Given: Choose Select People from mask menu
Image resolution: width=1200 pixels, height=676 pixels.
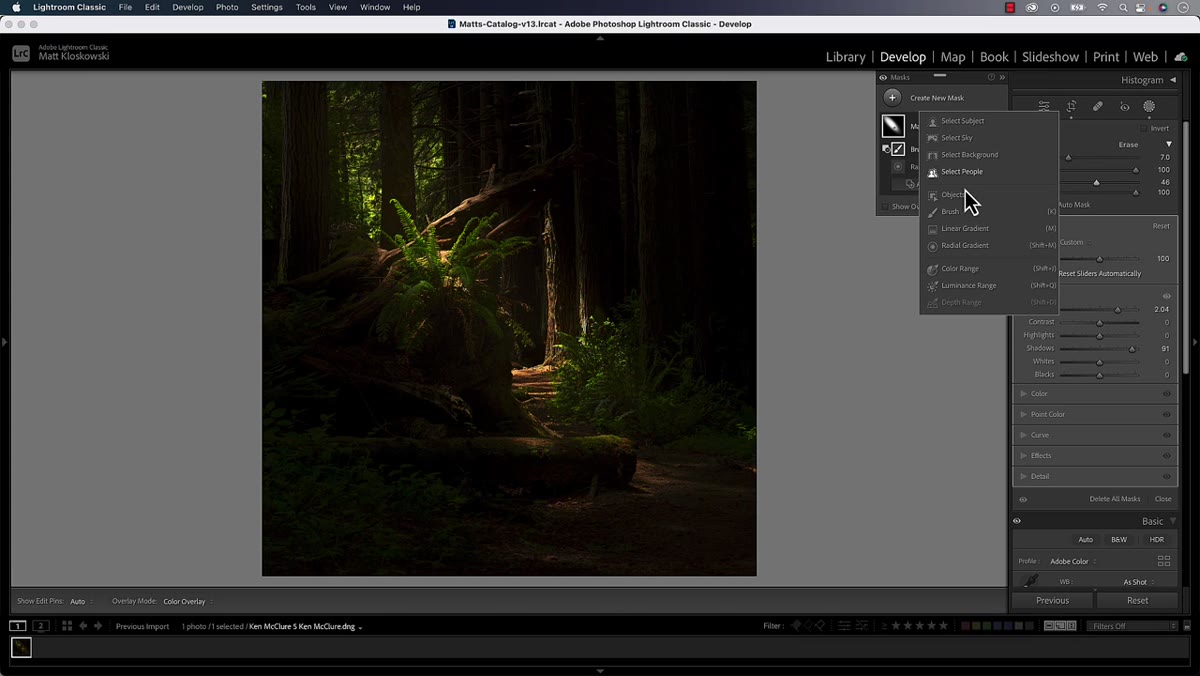Looking at the screenshot, I should (x=989, y=172).
